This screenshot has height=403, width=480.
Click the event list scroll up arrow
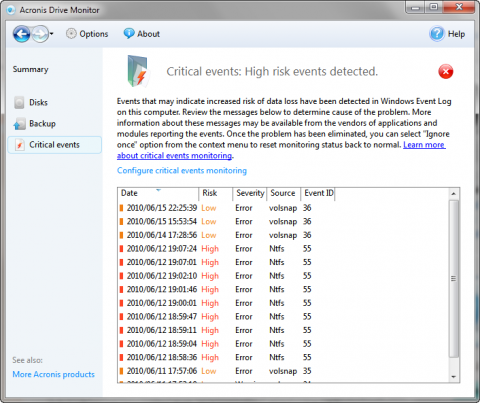(453, 194)
